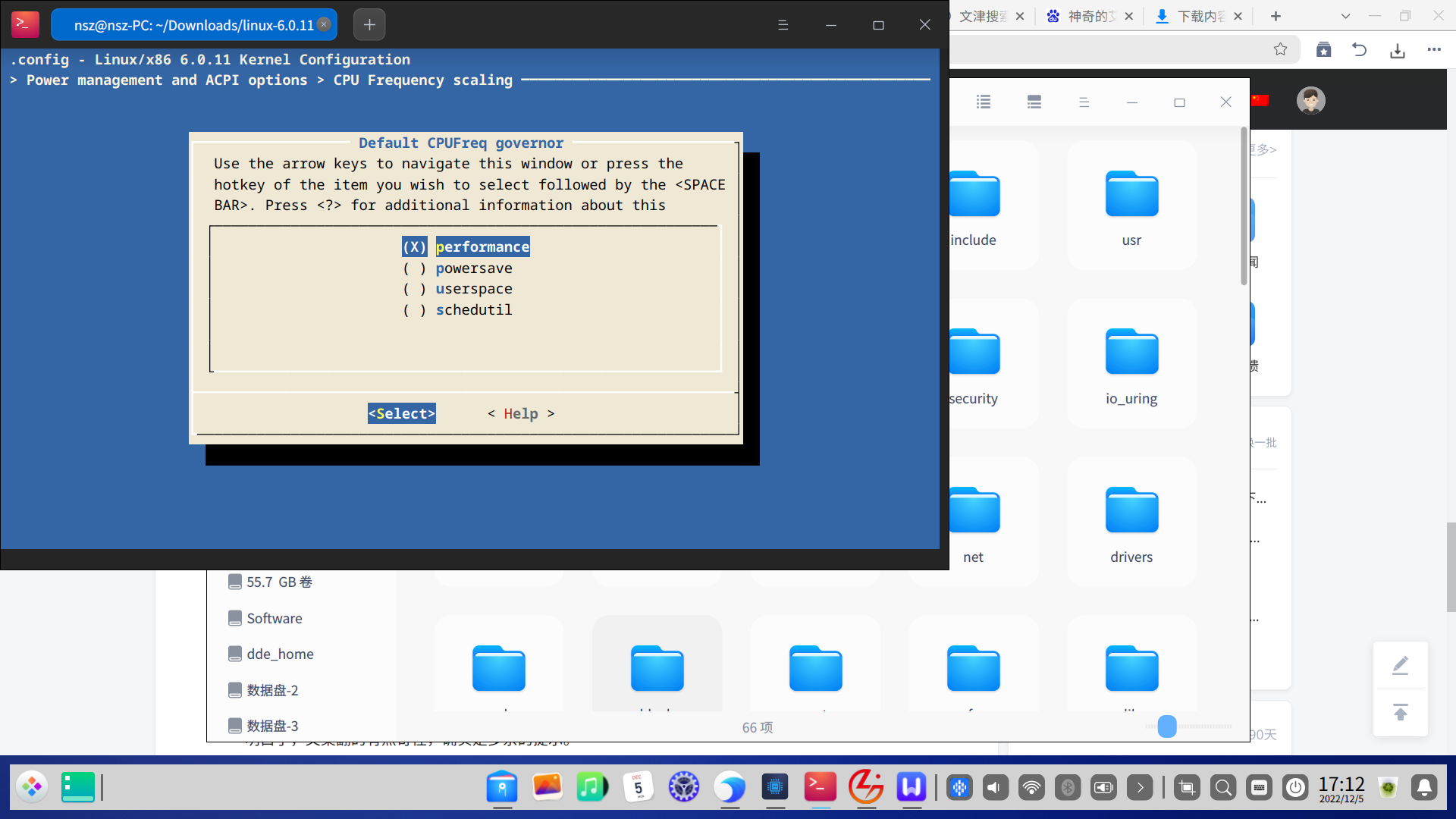The width and height of the screenshot is (1456, 819).
Task: Bookmark page with star icon
Action: coord(1280,50)
